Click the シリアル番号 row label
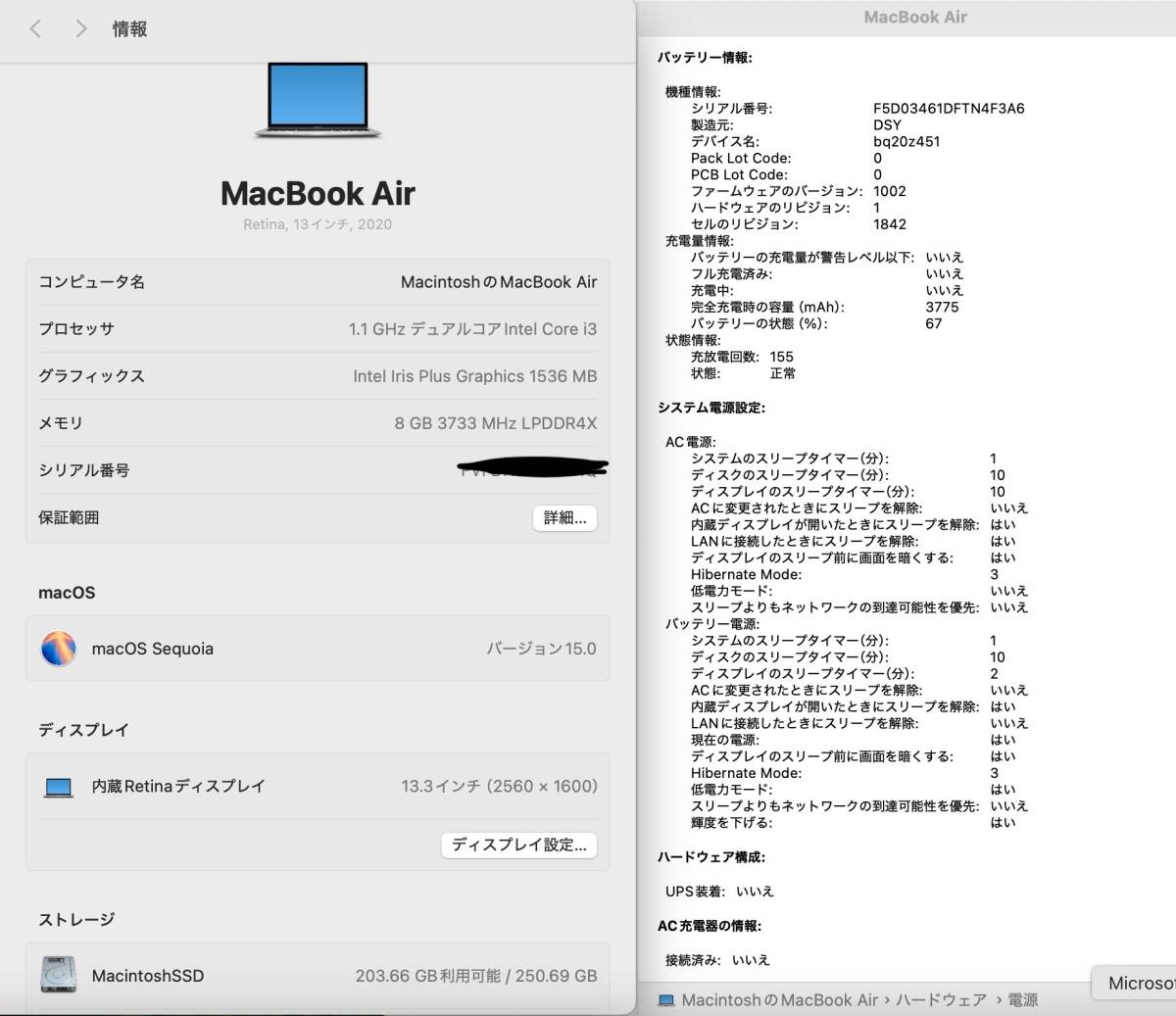The image size is (1176, 1016). pos(83,470)
